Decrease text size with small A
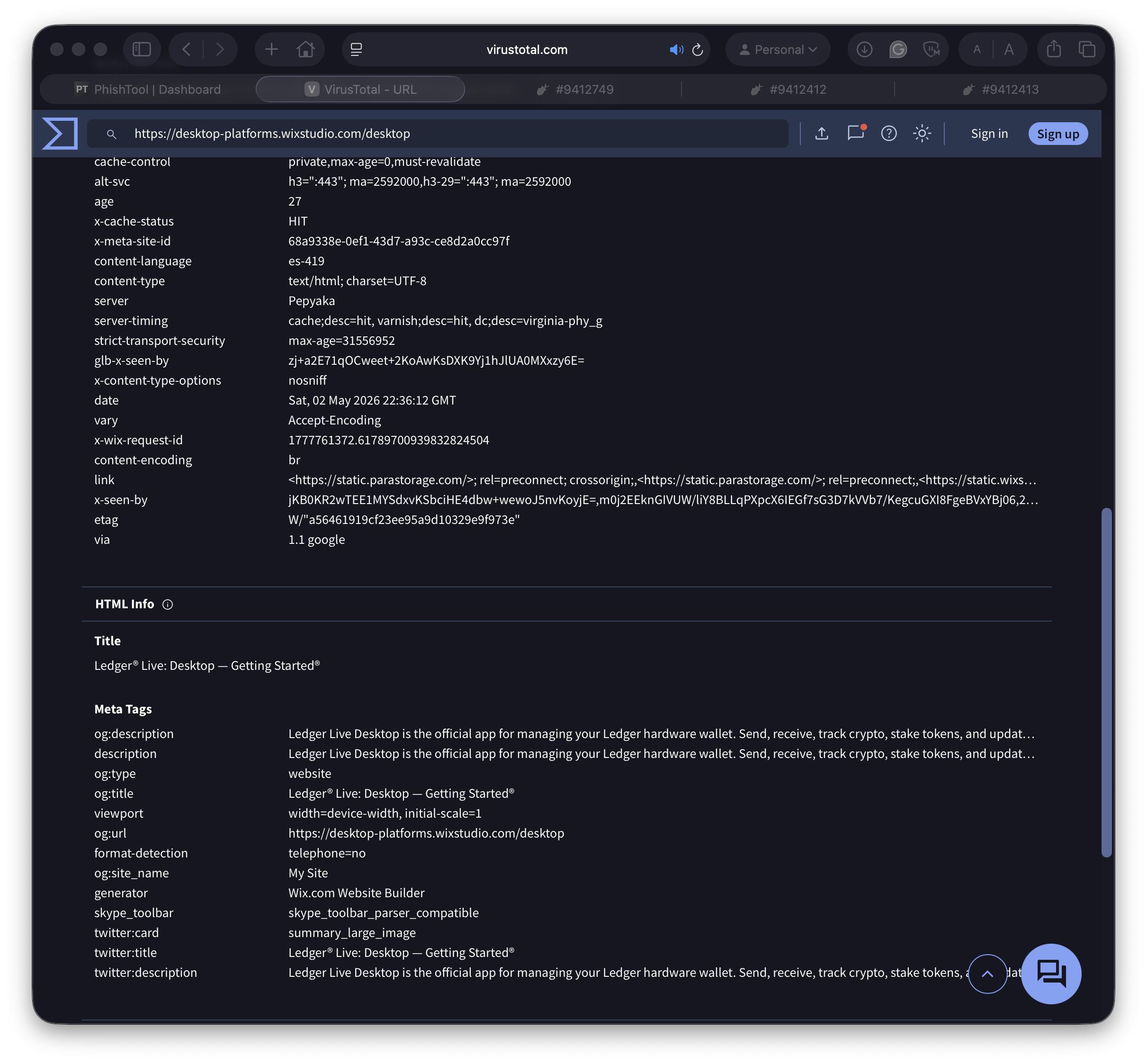 point(977,50)
